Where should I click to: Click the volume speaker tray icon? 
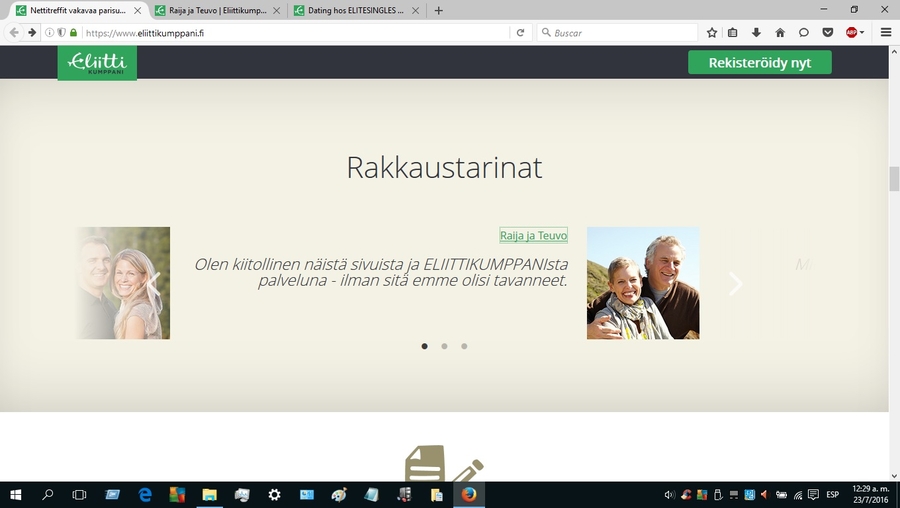669,495
